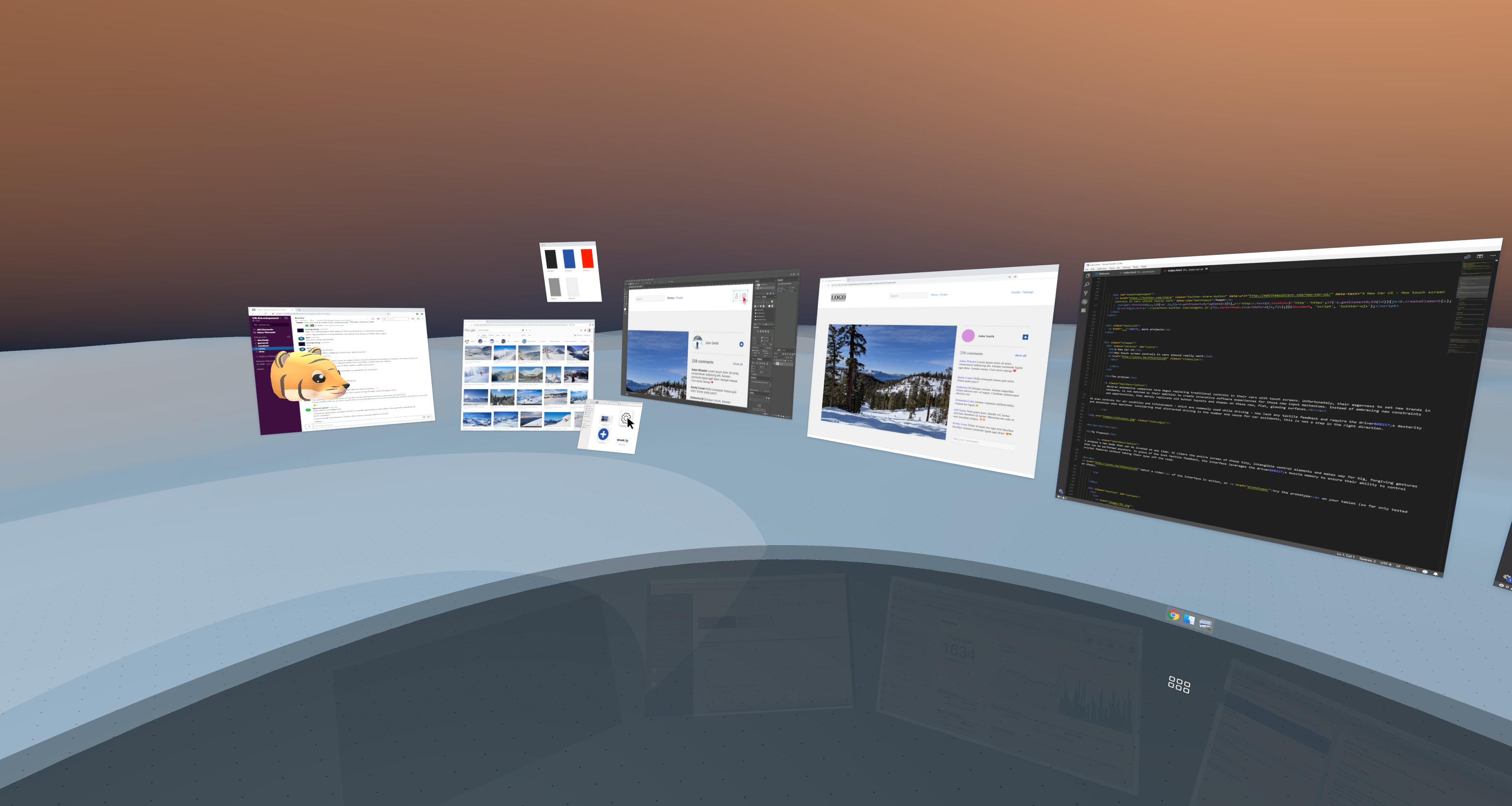
Task: Click the 'show all' link under 258 comments
Action: click(x=1021, y=355)
